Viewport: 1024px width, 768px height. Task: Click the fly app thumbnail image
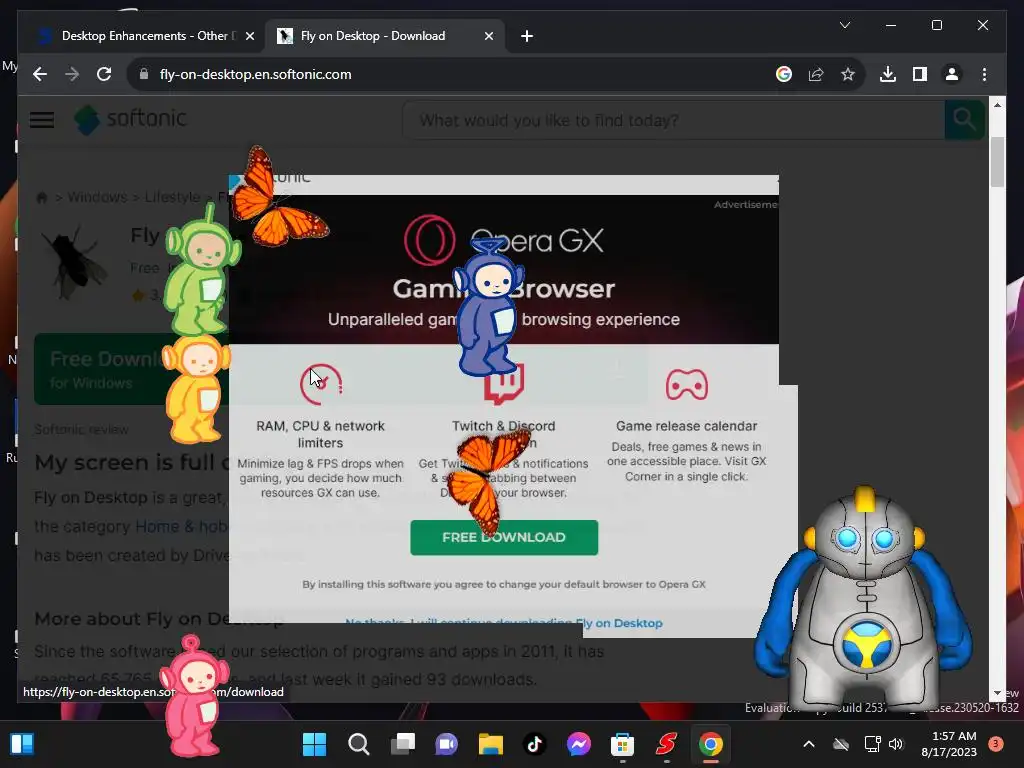(75, 261)
